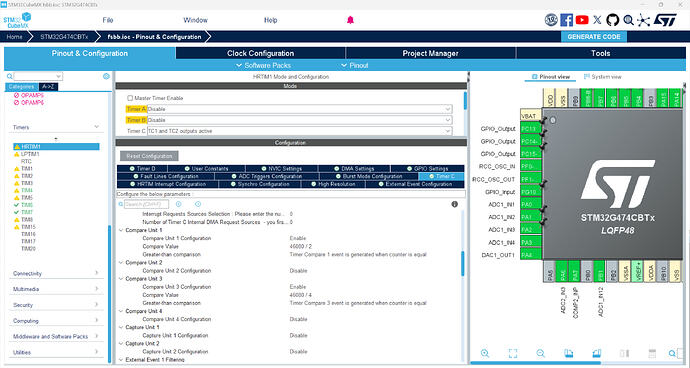Zoom in on the pinout view
The width and height of the screenshot is (690, 368).
(x=484, y=353)
